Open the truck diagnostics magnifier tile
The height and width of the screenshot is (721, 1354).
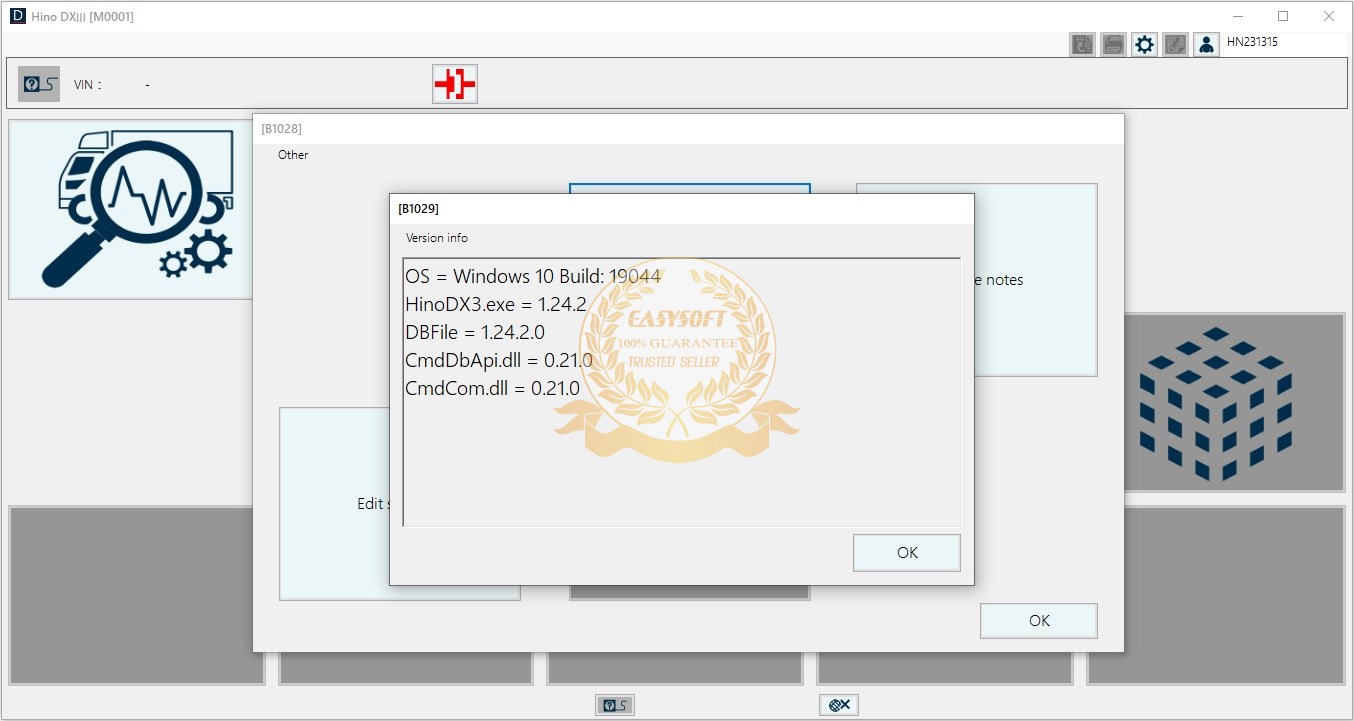click(x=130, y=209)
